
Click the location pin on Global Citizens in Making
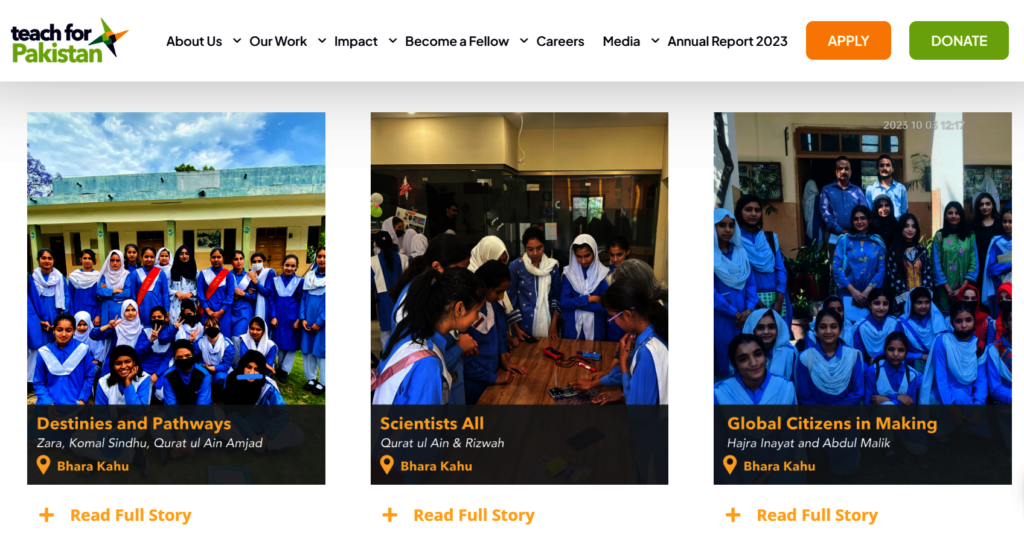(x=729, y=465)
